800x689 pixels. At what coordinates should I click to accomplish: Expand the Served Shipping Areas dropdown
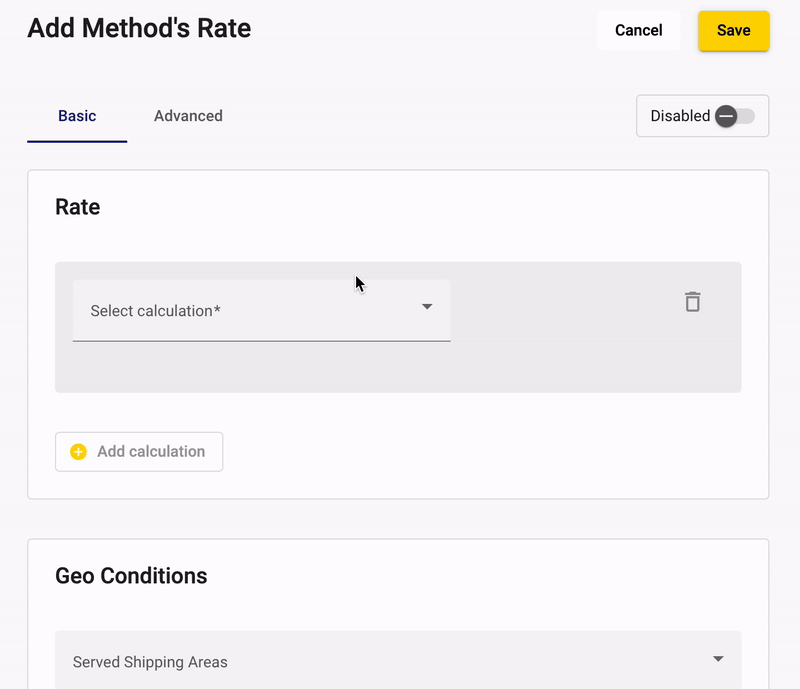click(x=398, y=661)
